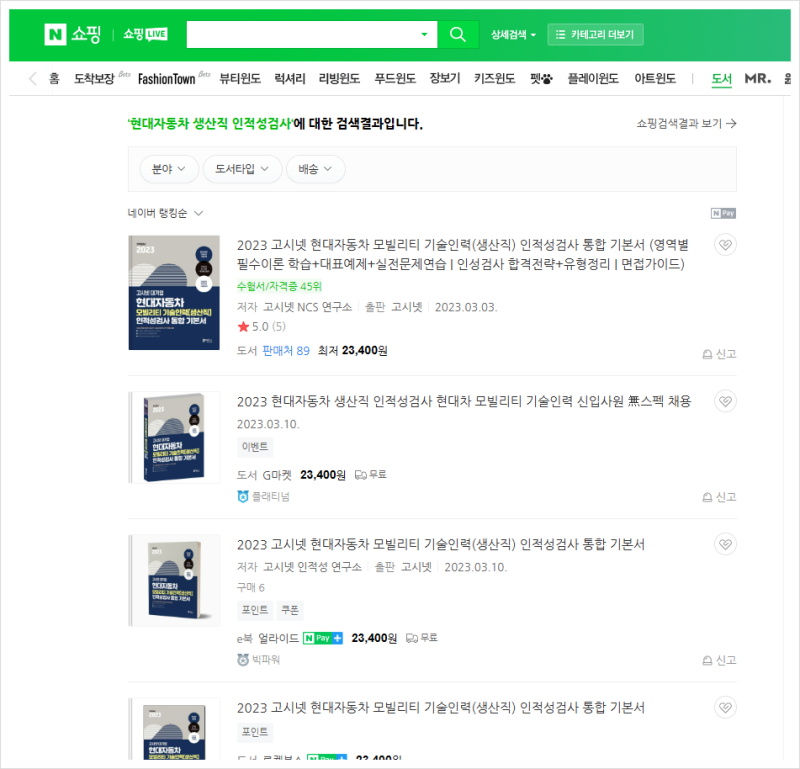Click free-shipping truck icon on the G마켓 listing
Screen dimensions: 800x769
click(361, 475)
